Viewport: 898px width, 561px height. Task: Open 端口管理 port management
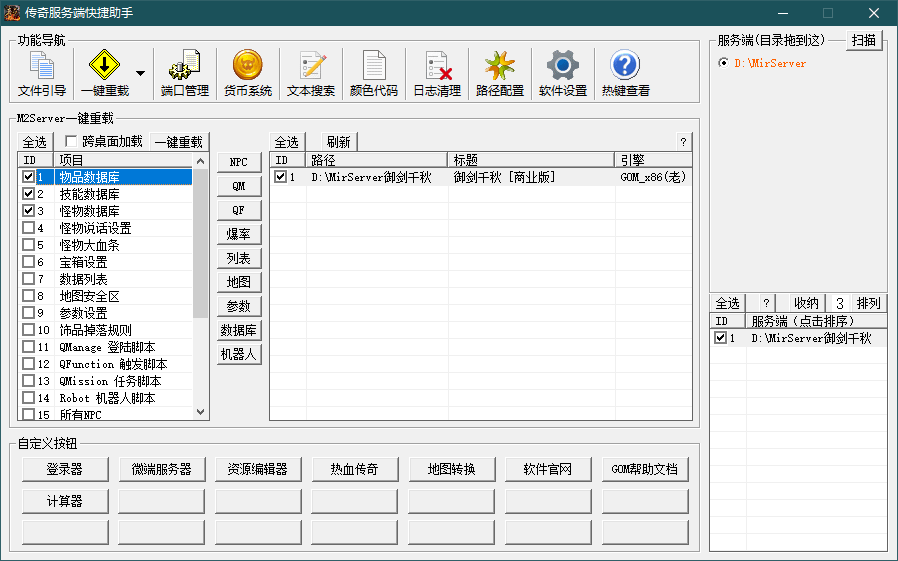coord(184,74)
